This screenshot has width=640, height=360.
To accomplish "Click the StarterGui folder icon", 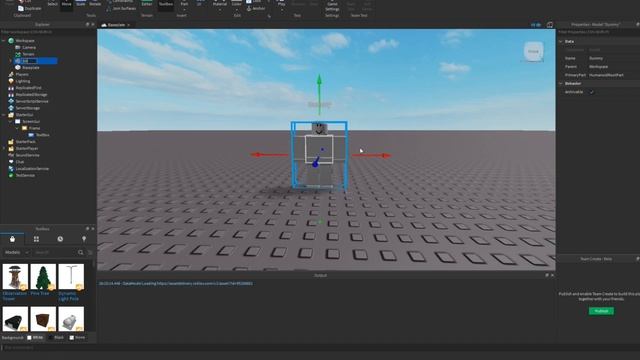I will [x=11, y=115].
